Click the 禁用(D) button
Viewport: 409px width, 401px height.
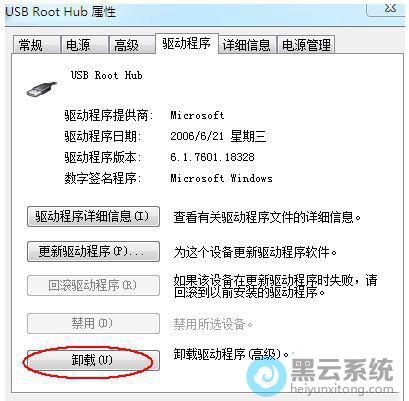click(93, 323)
